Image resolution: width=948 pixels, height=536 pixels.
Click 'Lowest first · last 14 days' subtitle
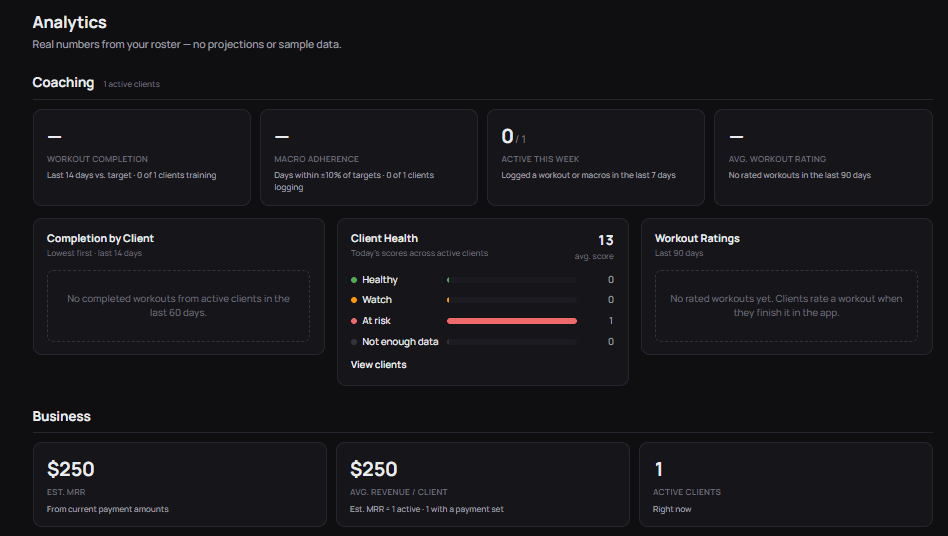pyautogui.click(x=94, y=253)
